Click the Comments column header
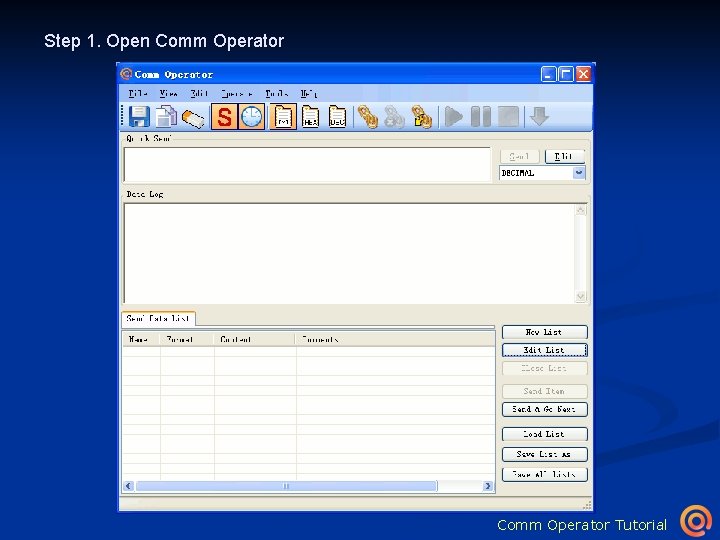720x540 pixels. (395, 339)
